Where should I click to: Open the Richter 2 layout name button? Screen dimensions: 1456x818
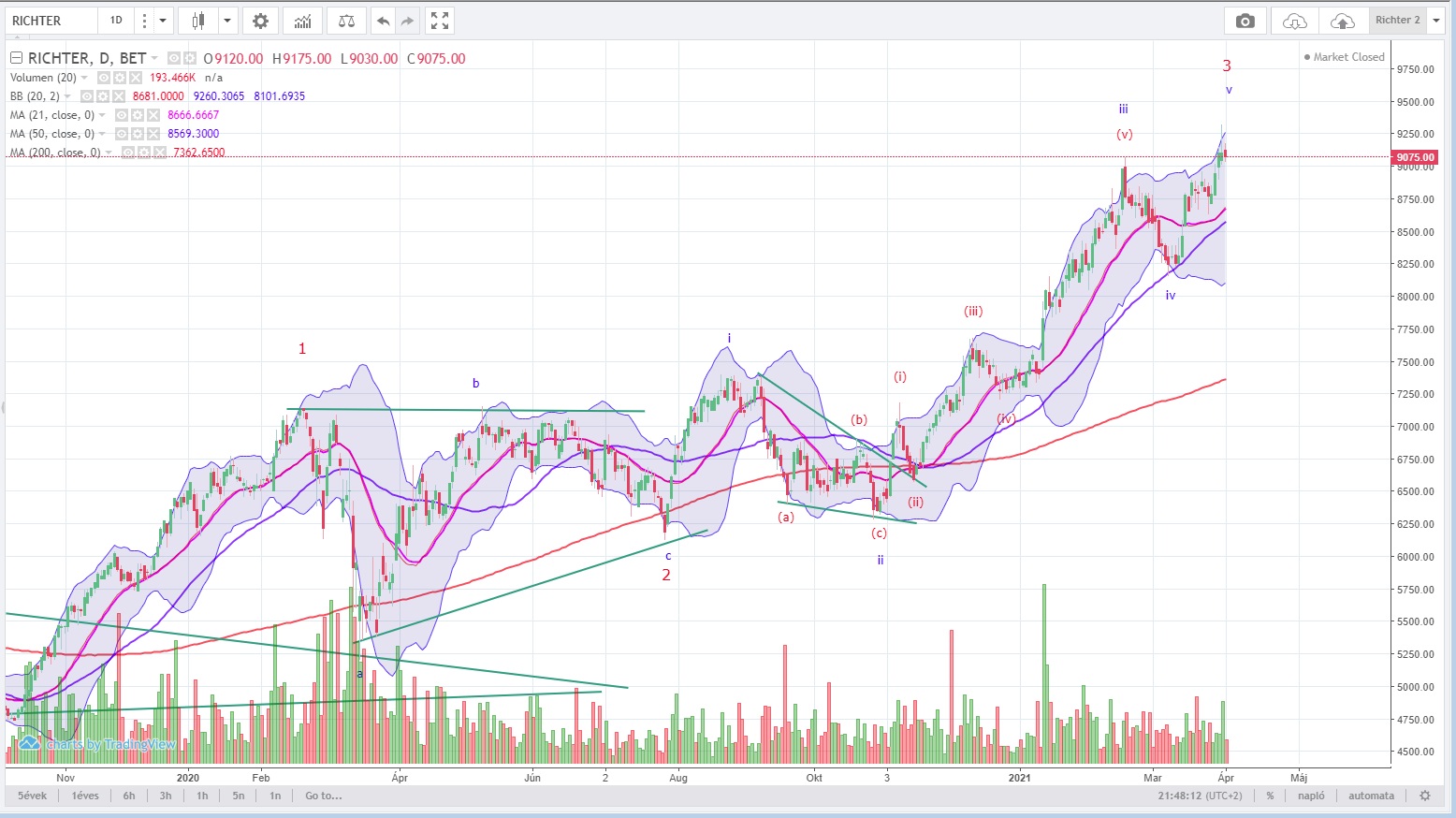pyautogui.click(x=1397, y=21)
